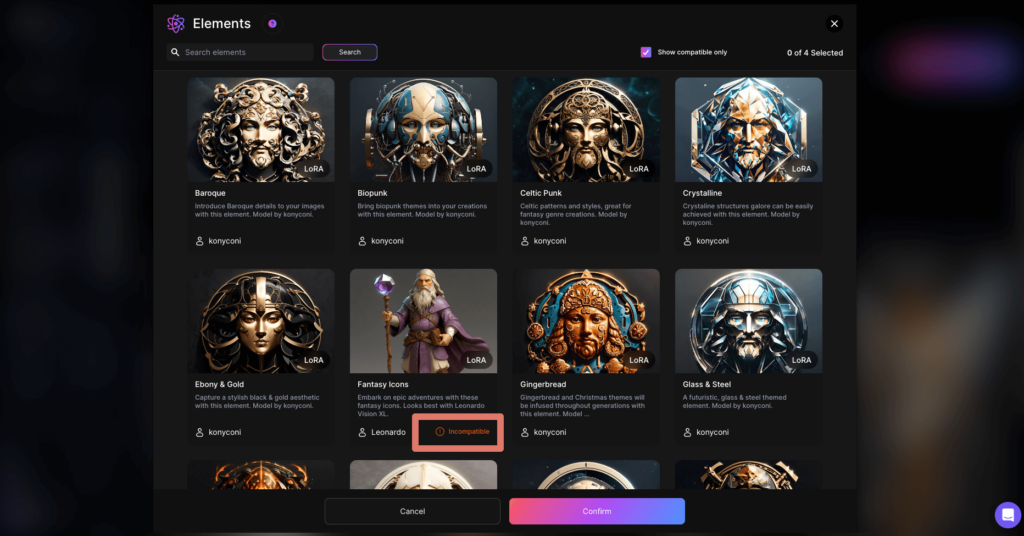The width and height of the screenshot is (1024, 536).
Task: Close the Elements dialog with X
Action: (x=834, y=24)
